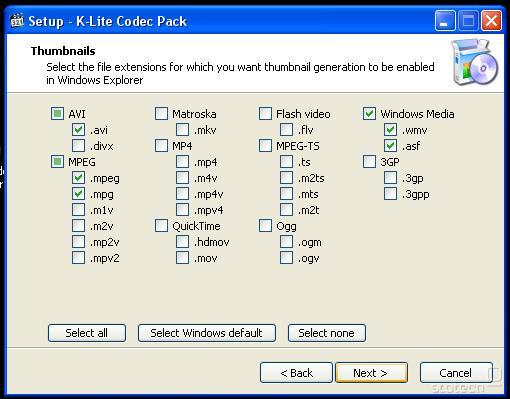Check the .3gpp extension checkbox
510x399 pixels.
(391, 194)
